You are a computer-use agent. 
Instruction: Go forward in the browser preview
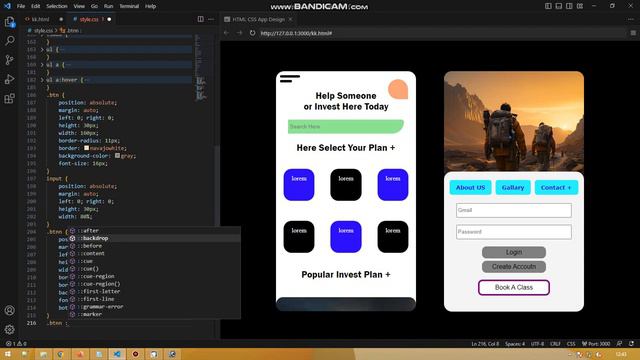(239, 33)
